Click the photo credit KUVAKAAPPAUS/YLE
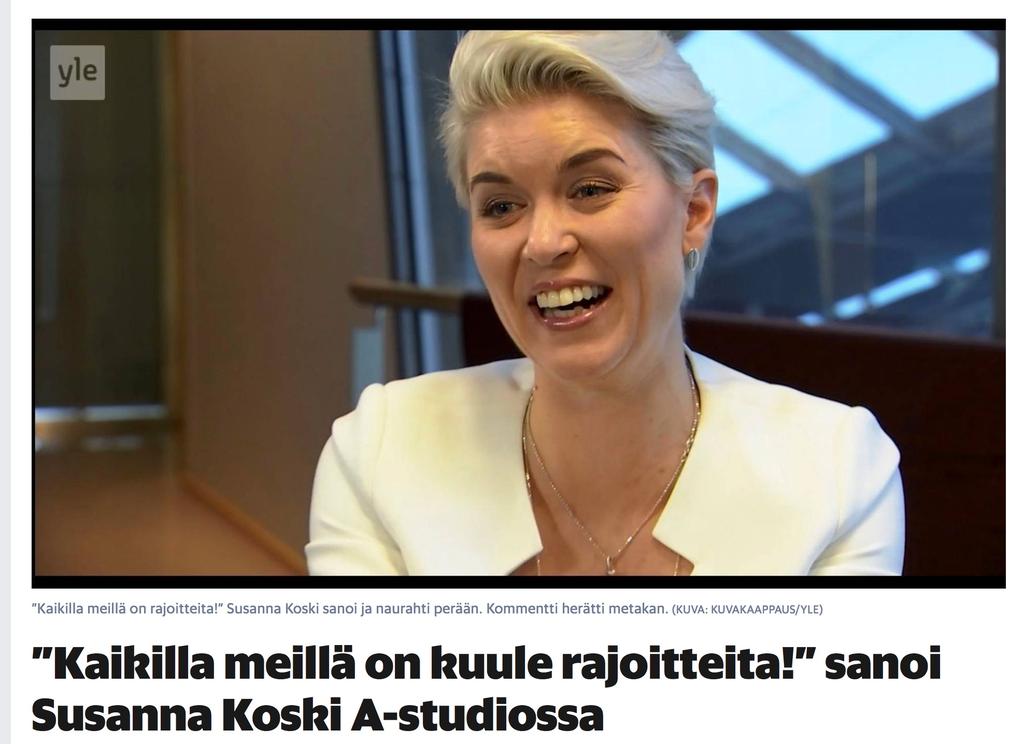This screenshot has width=1024, height=744. coord(747,609)
